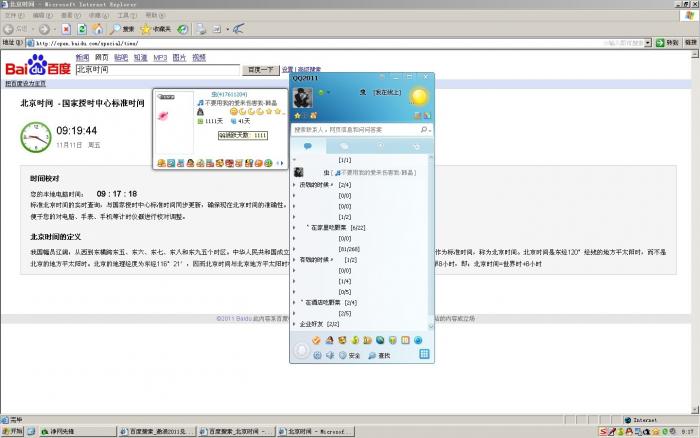Screen dimensions: 700x438
Task: Expand the QQ group showing [2/5]
Action: [x=294, y=313]
